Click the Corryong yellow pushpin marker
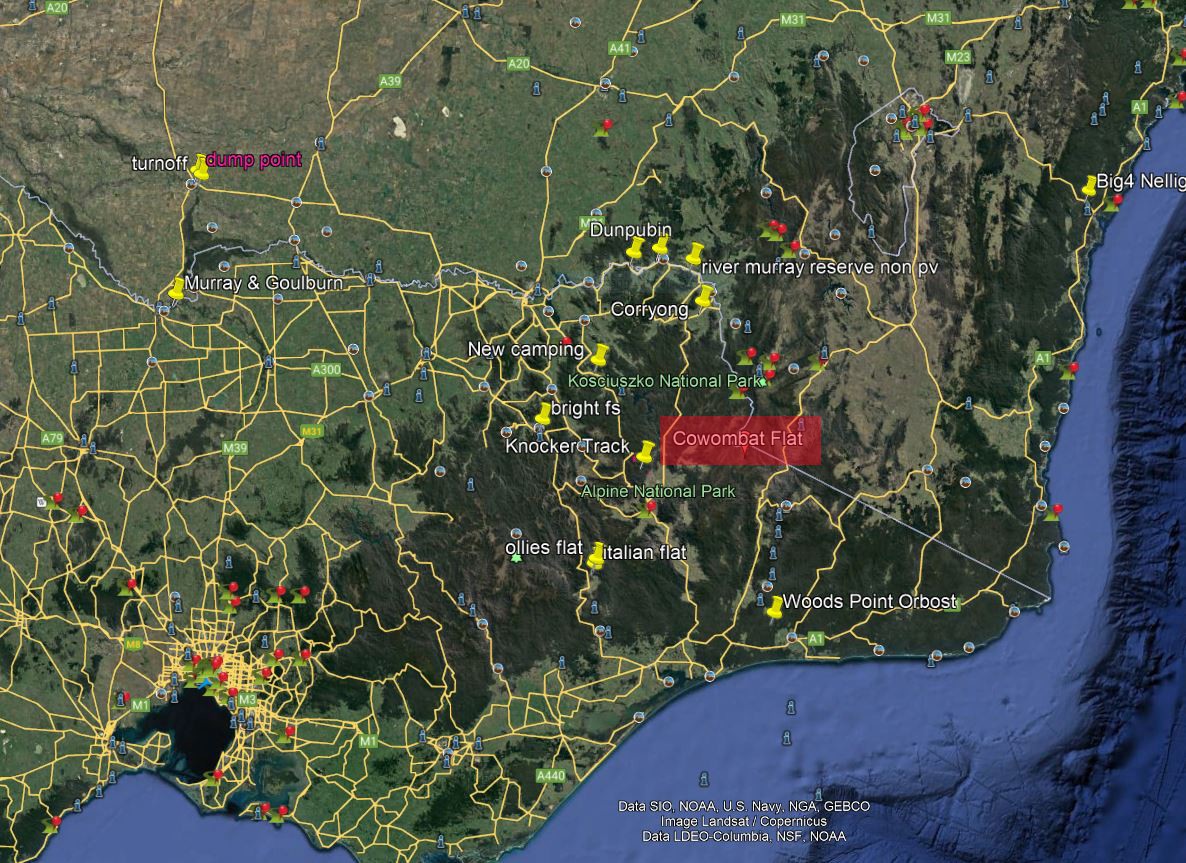Viewport: 1186px width, 863px height. coord(705,296)
